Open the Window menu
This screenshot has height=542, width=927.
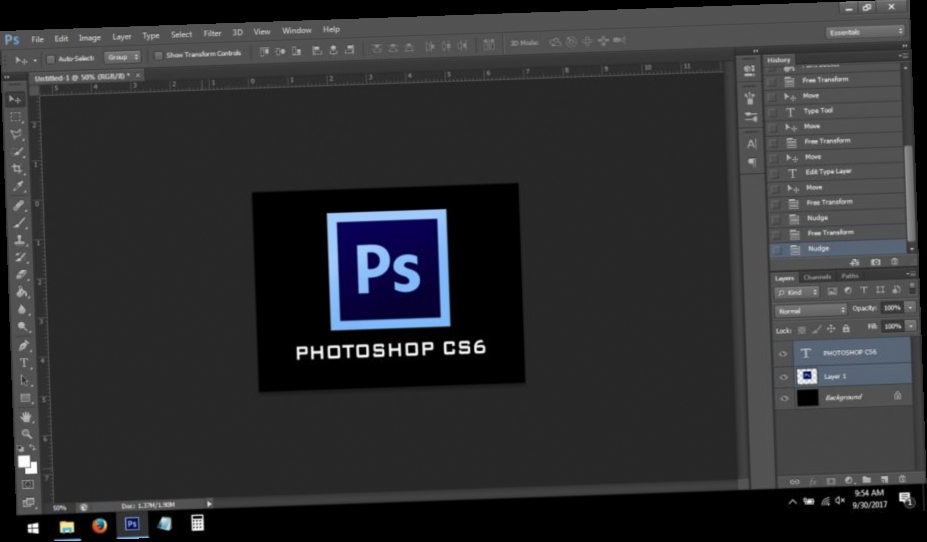click(296, 31)
